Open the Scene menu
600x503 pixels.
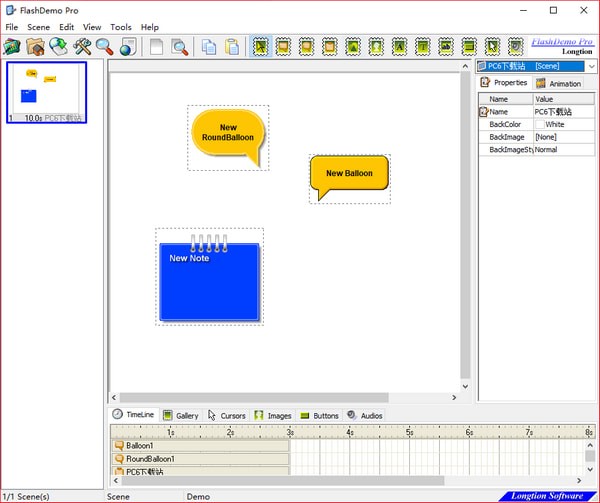(38, 27)
